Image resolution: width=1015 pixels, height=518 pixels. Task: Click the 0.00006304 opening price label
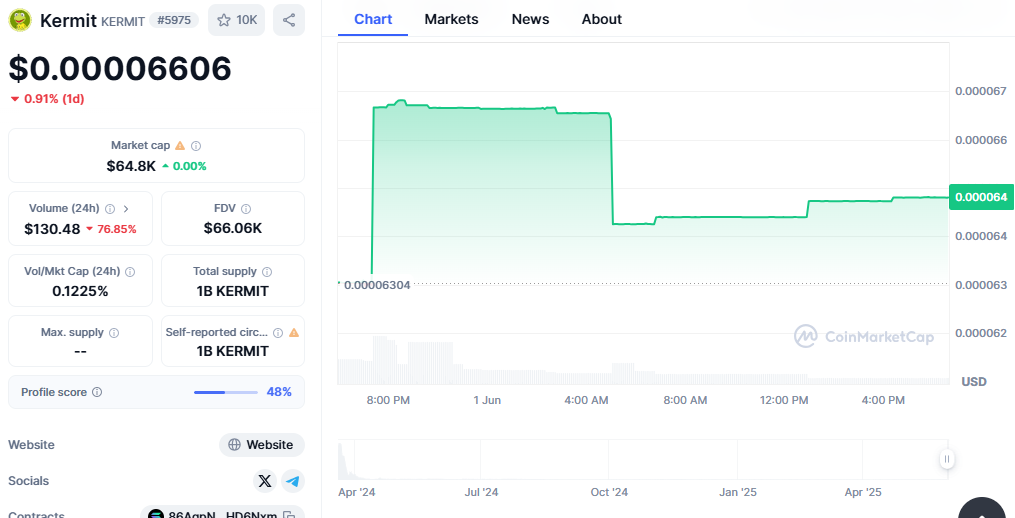(x=377, y=285)
